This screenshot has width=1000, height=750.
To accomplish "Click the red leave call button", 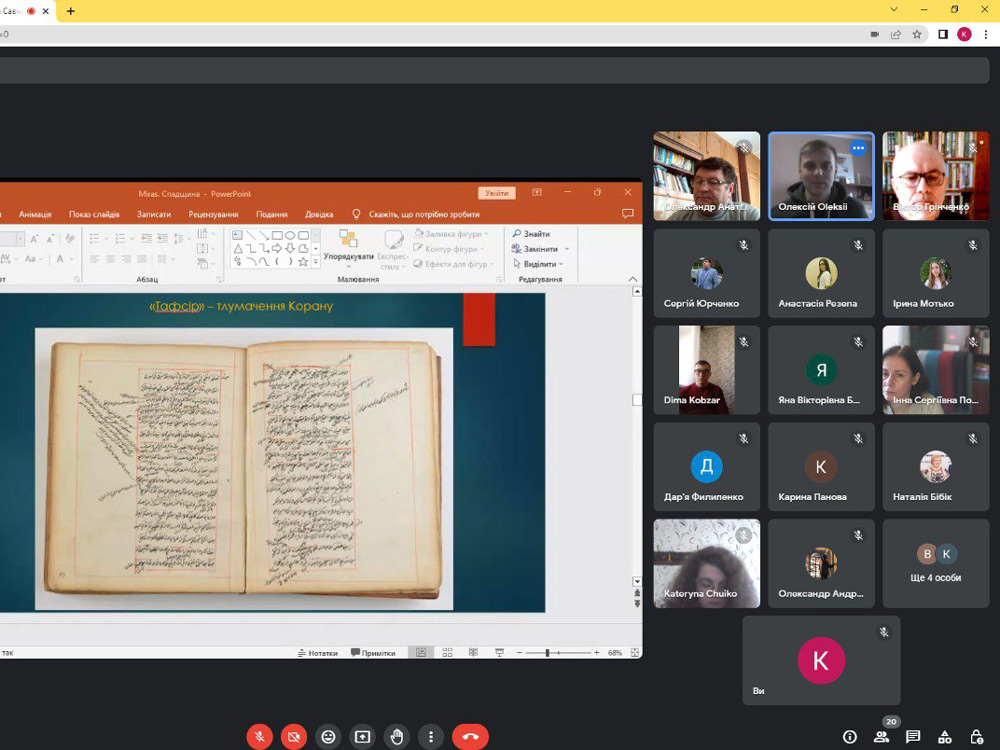I will (x=470, y=737).
